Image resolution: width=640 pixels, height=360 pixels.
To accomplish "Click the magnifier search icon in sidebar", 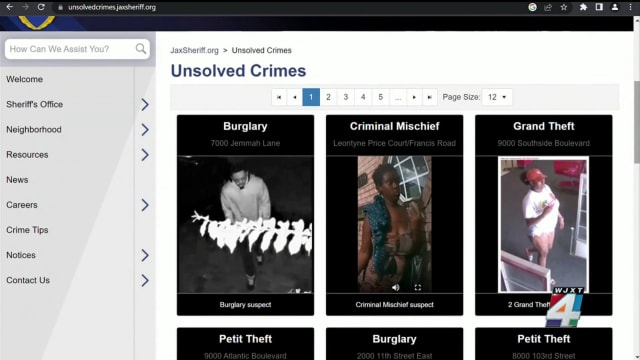I will click(141, 49).
